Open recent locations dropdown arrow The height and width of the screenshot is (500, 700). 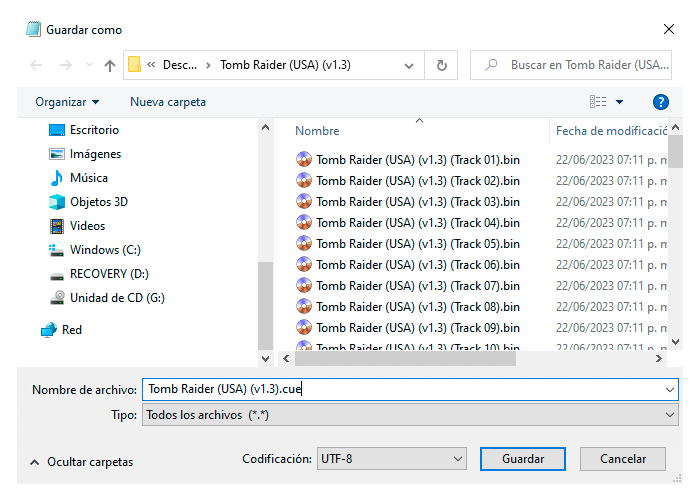(x=89, y=65)
